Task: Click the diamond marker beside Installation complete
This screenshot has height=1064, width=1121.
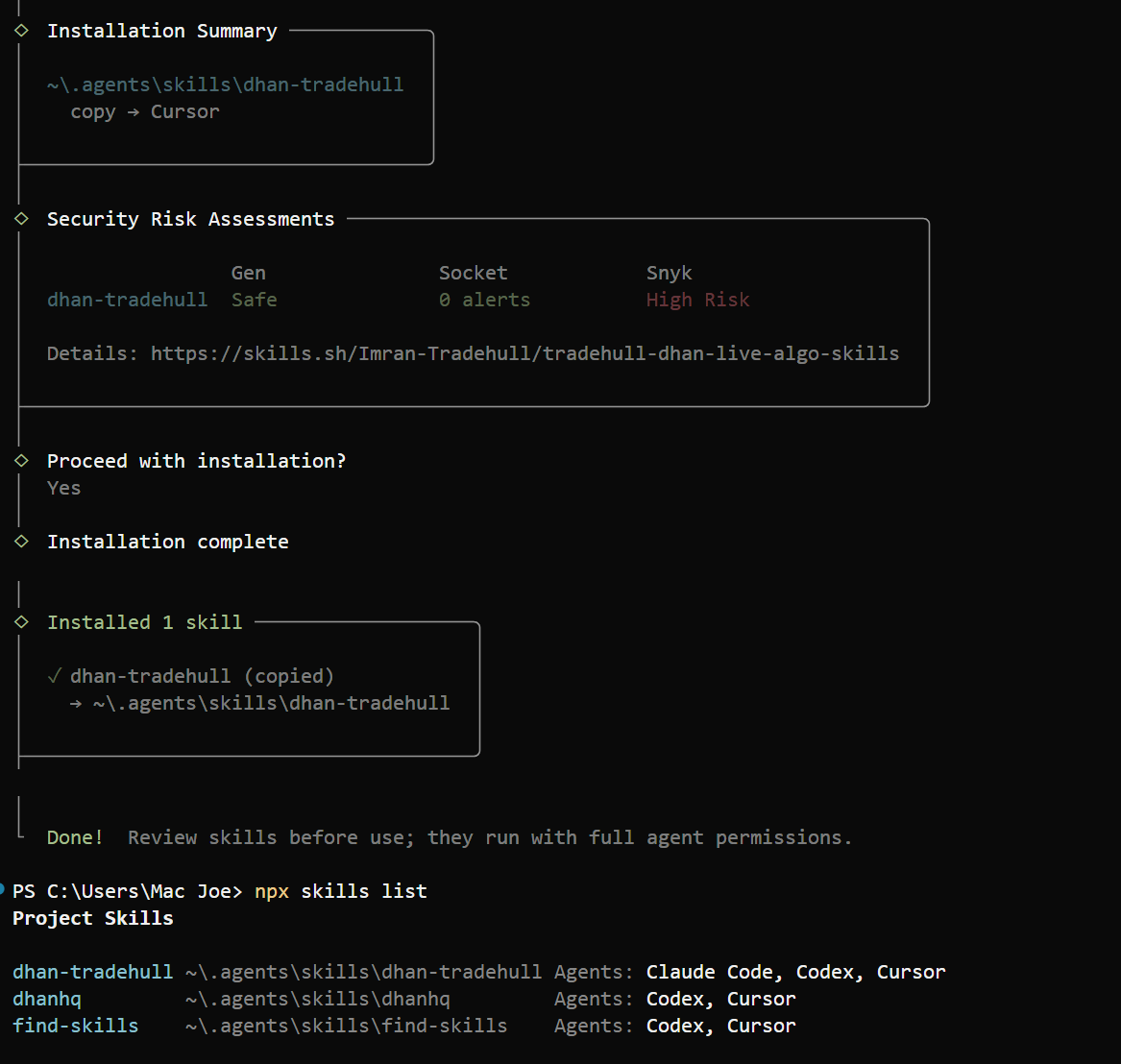Action: pos(21,541)
